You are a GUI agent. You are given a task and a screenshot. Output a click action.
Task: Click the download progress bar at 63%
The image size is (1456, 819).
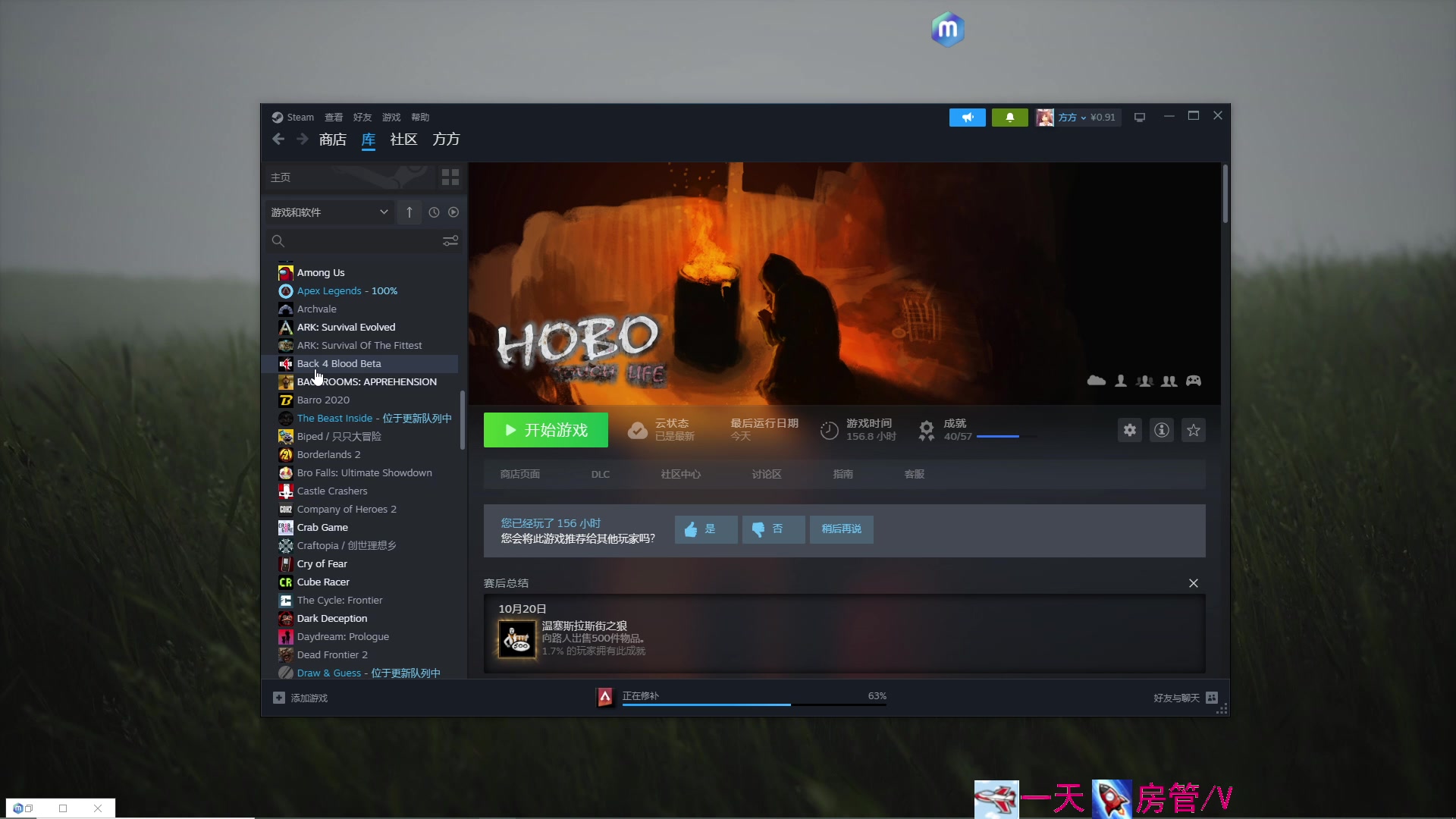click(x=755, y=704)
